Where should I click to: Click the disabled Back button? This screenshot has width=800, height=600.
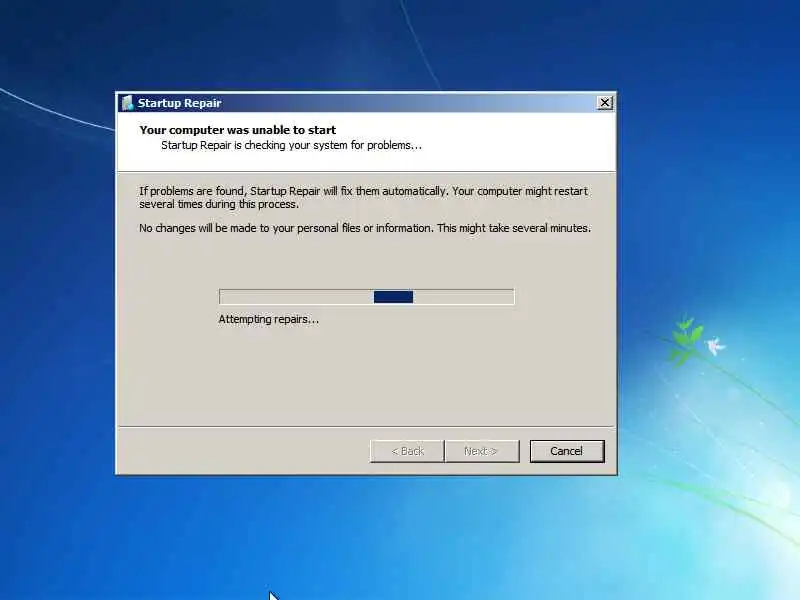click(x=407, y=451)
